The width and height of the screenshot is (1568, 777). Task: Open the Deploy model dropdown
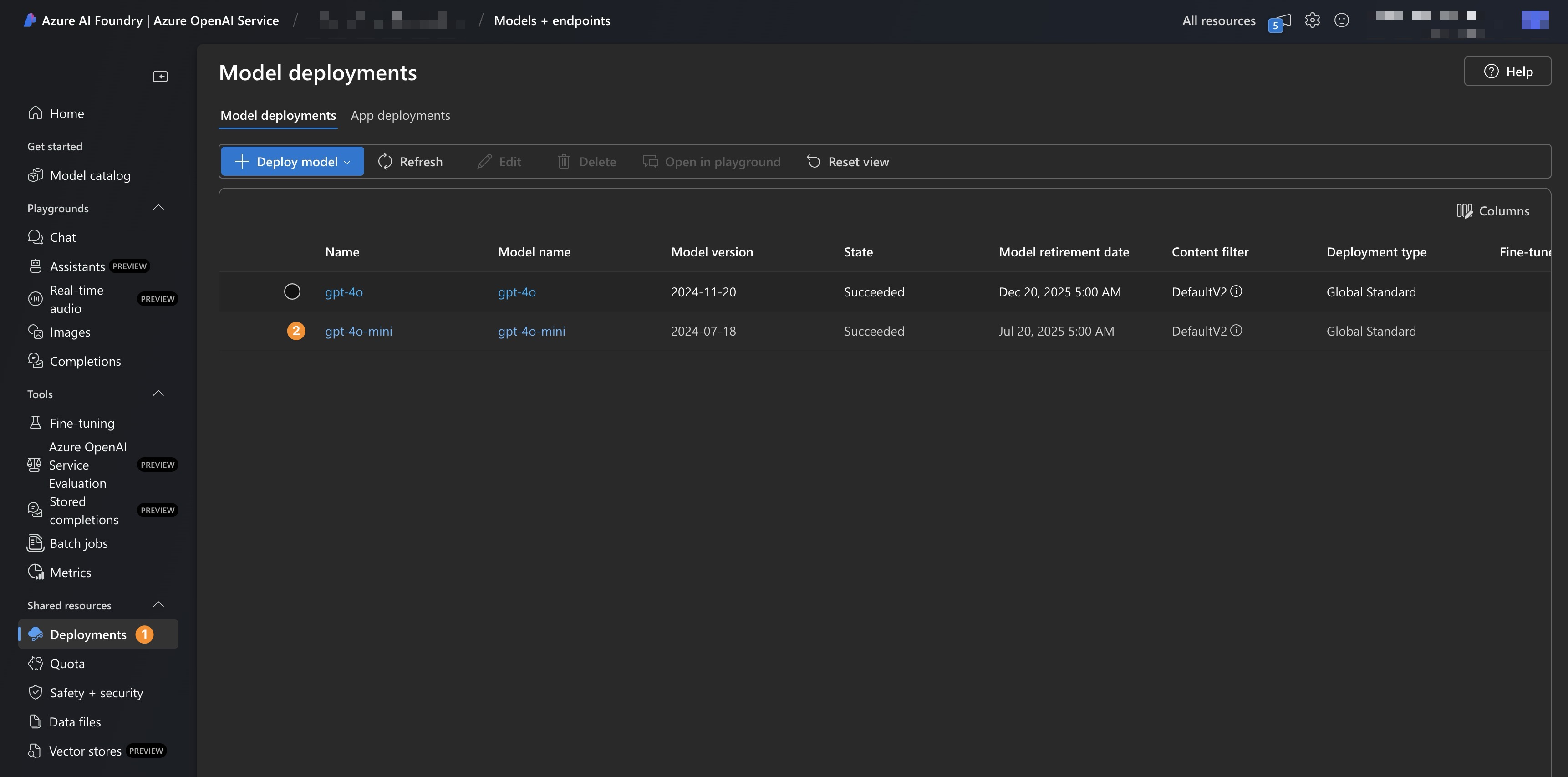(x=293, y=161)
